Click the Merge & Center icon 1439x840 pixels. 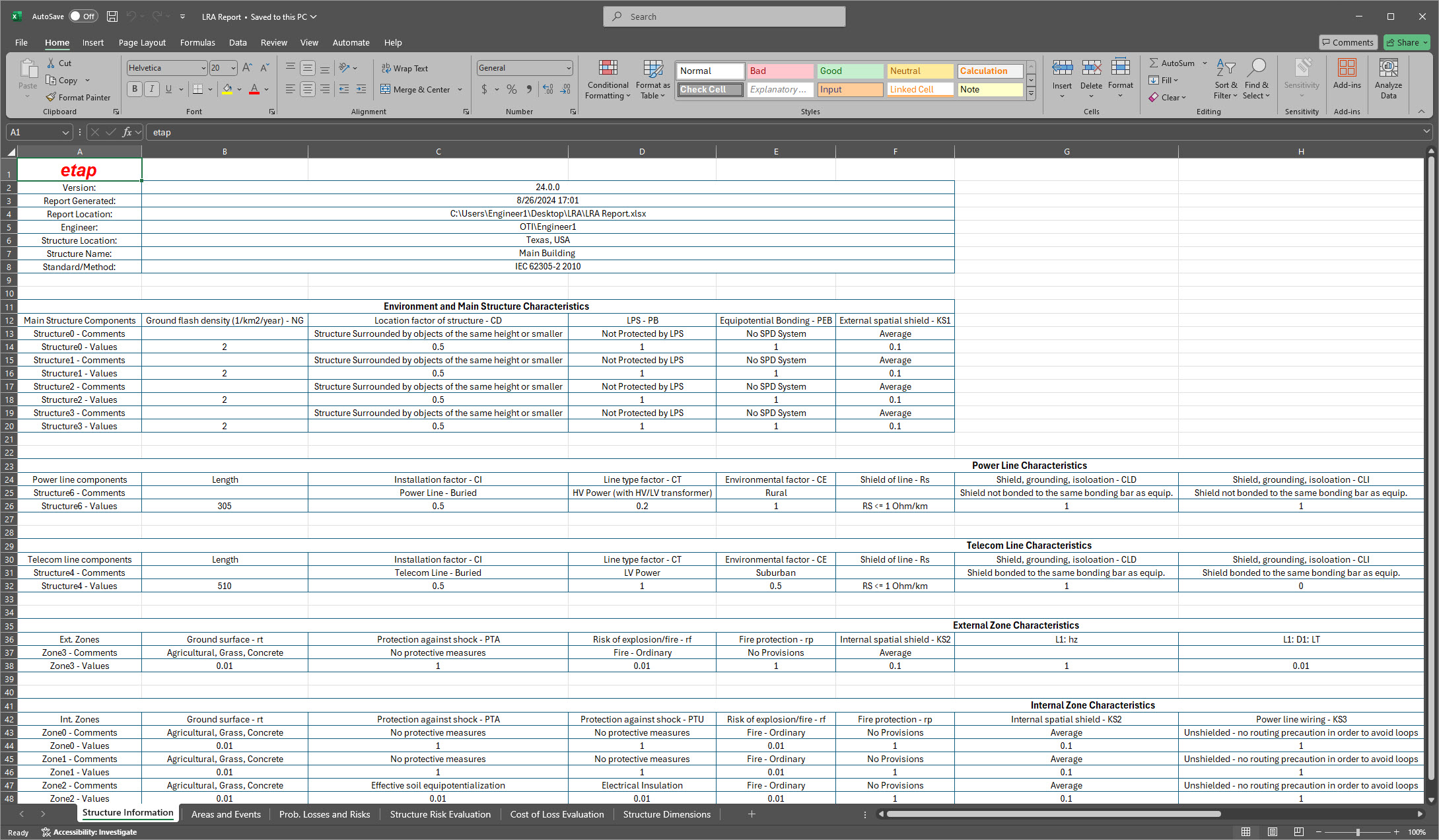pos(386,89)
